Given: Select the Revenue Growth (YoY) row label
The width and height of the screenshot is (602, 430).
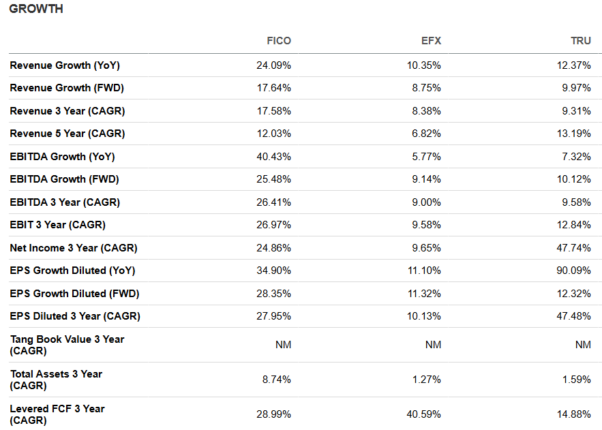Looking at the screenshot, I should (x=65, y=65).
